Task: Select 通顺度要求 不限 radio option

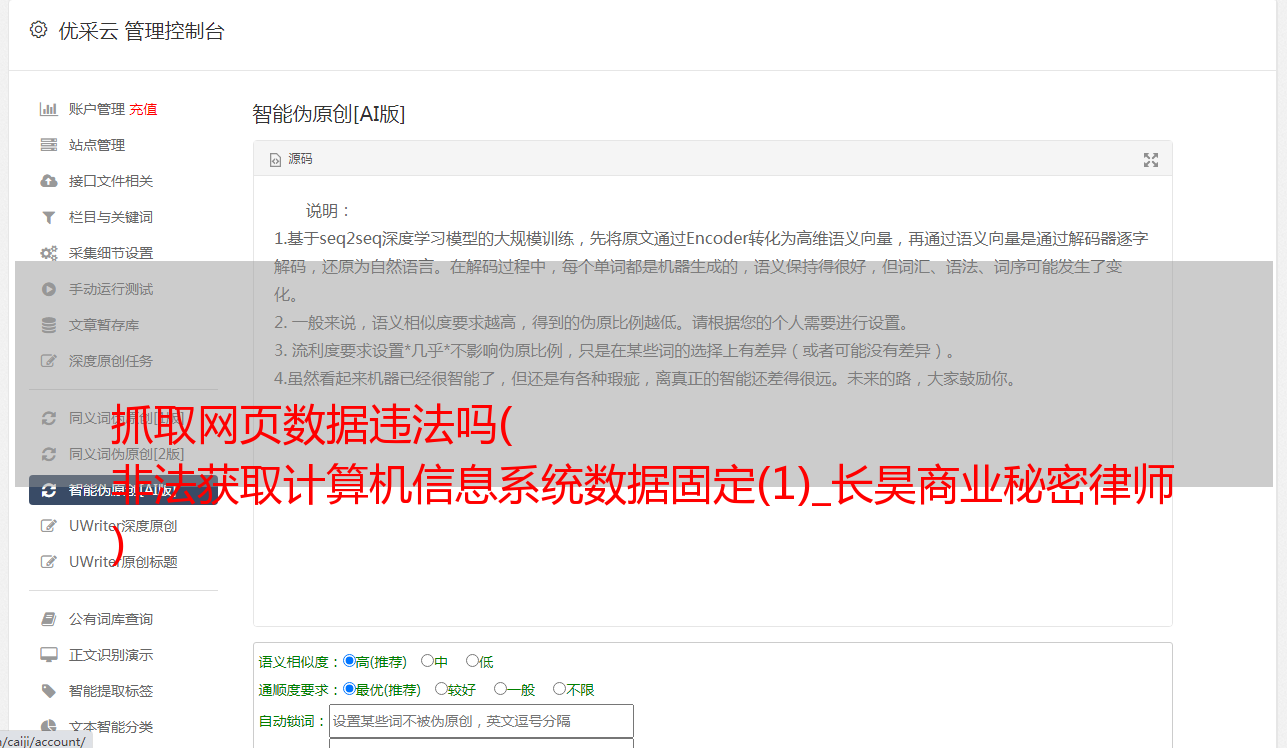Action: click(559, 689)
